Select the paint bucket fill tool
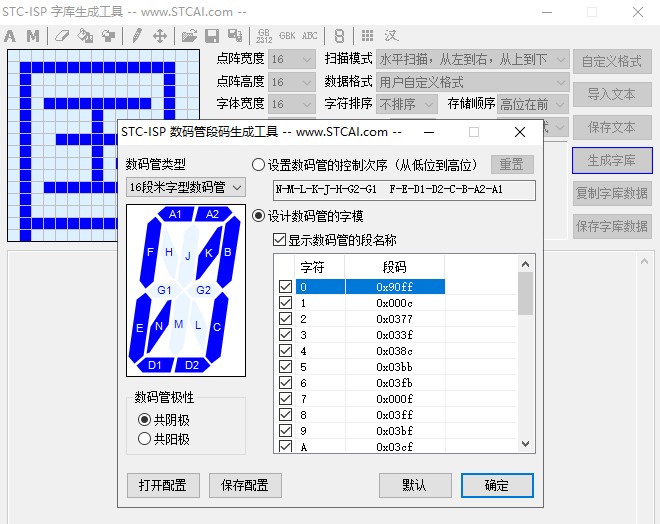The height and width of the screenshot is (524, 660). [x=85, y=36]
